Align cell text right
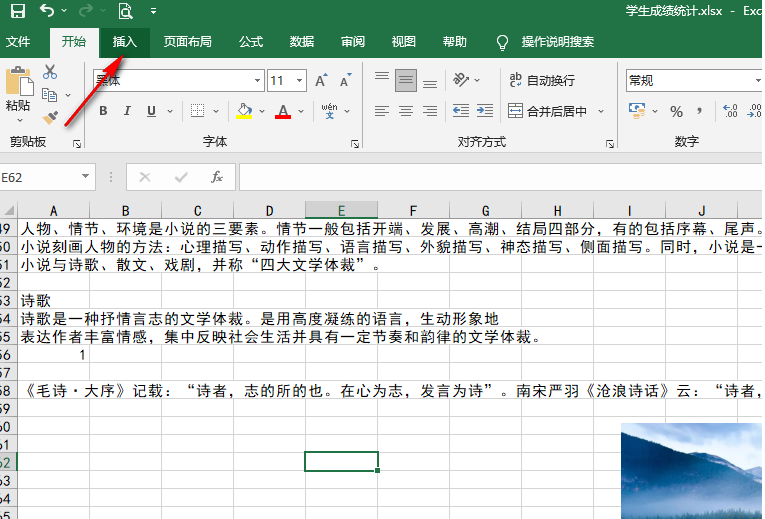765x519 pixels. pyautogui.click(x=430, y=111)
